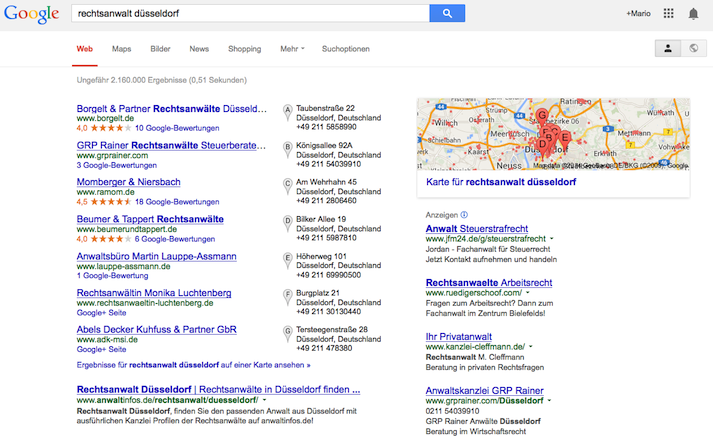Open Suchoptionen search tools

point(346,49)
